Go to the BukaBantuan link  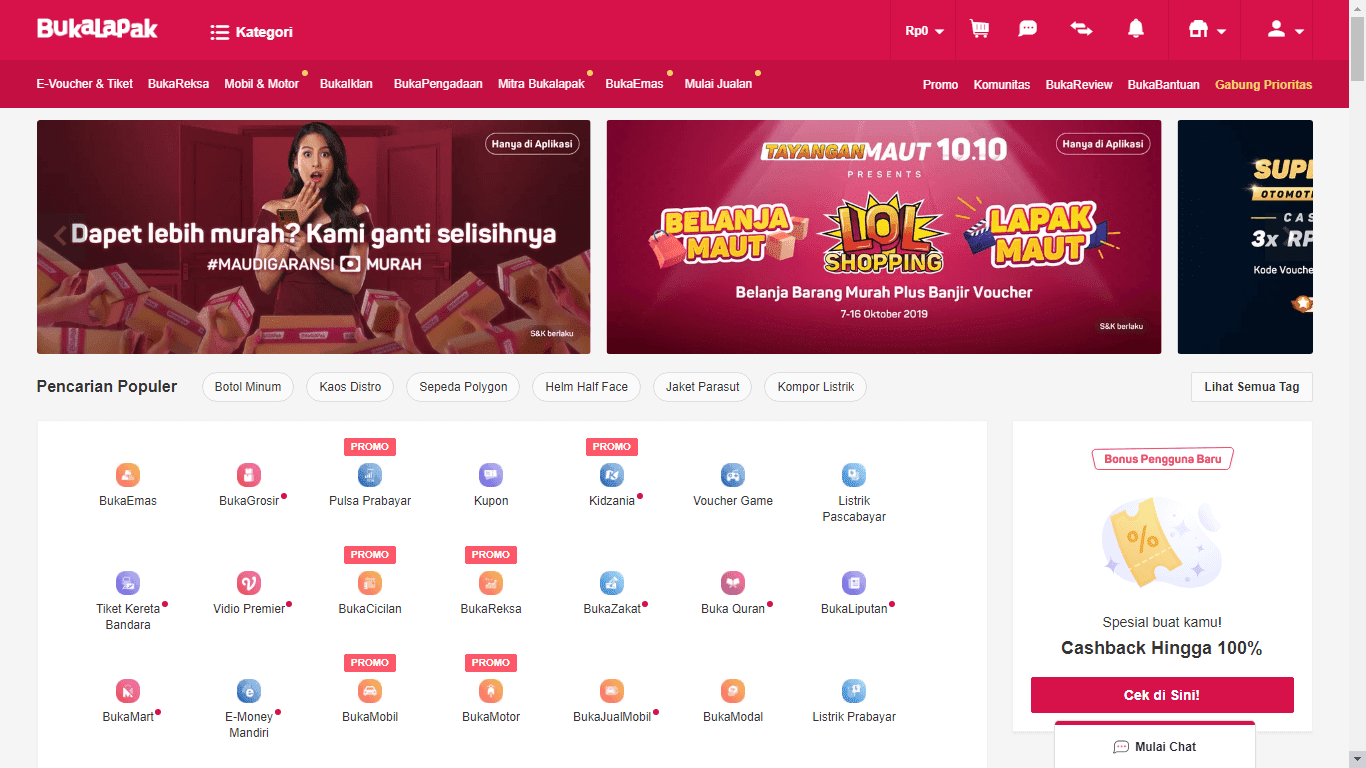click(x=1163, y=85)
